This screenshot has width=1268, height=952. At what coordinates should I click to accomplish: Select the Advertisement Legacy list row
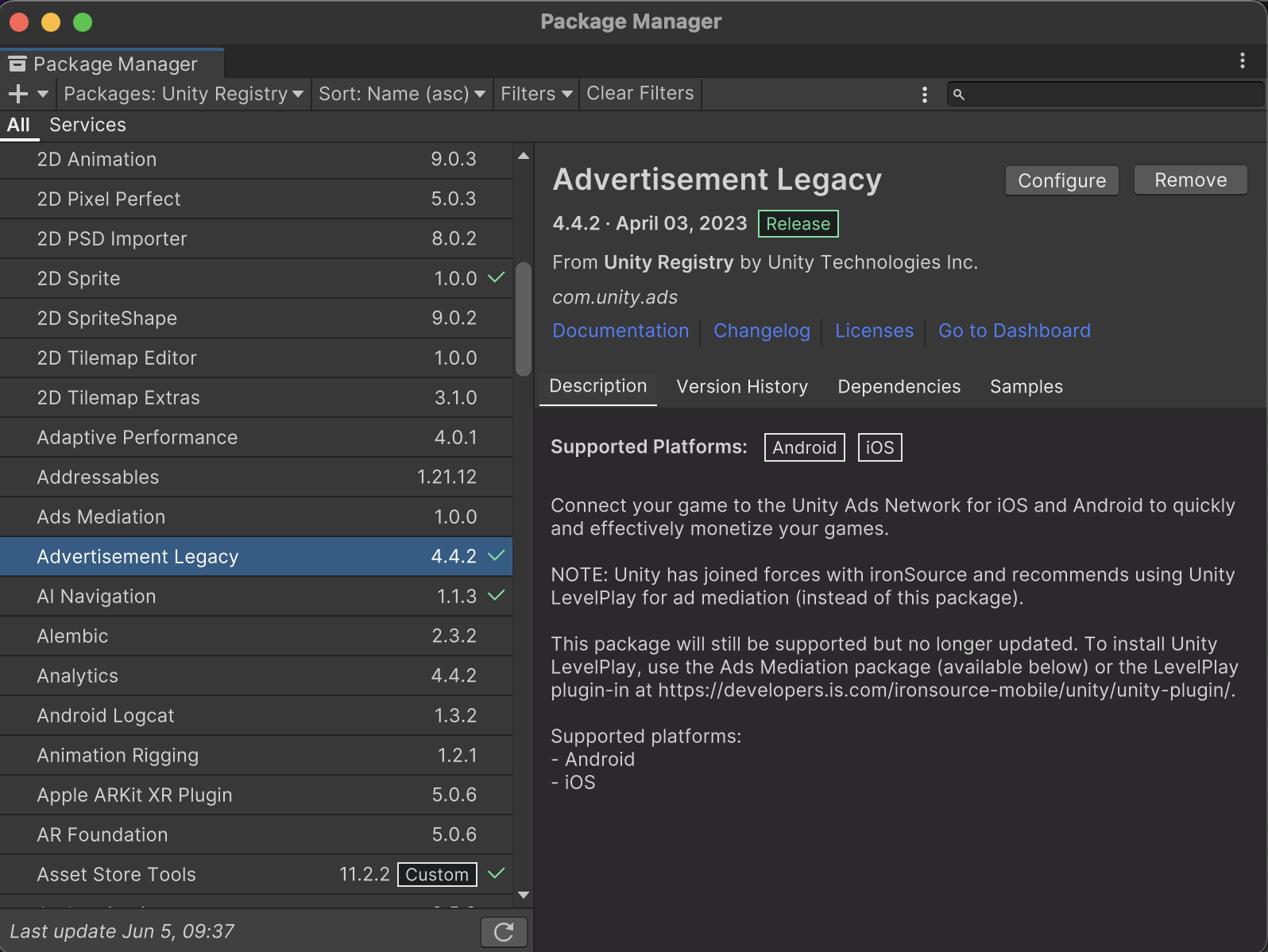pos(256,556)
